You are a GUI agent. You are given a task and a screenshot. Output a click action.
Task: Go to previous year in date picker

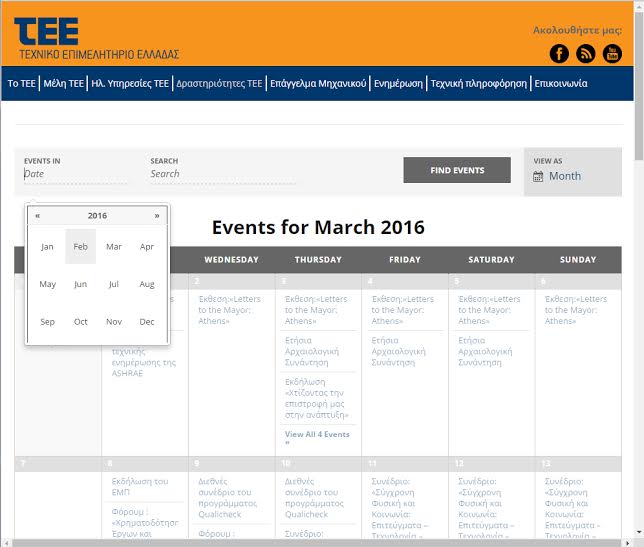(38, 216)
